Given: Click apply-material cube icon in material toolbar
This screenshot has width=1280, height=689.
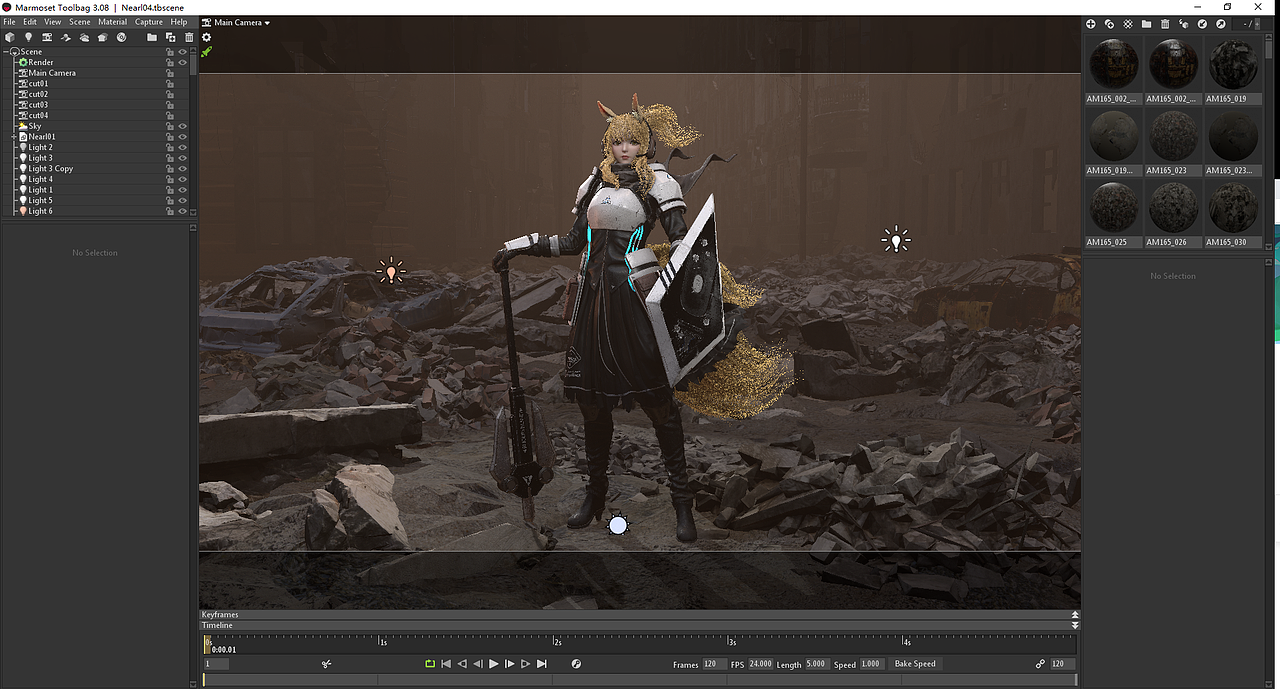Looking at the screenshot, I should 1184,23.
